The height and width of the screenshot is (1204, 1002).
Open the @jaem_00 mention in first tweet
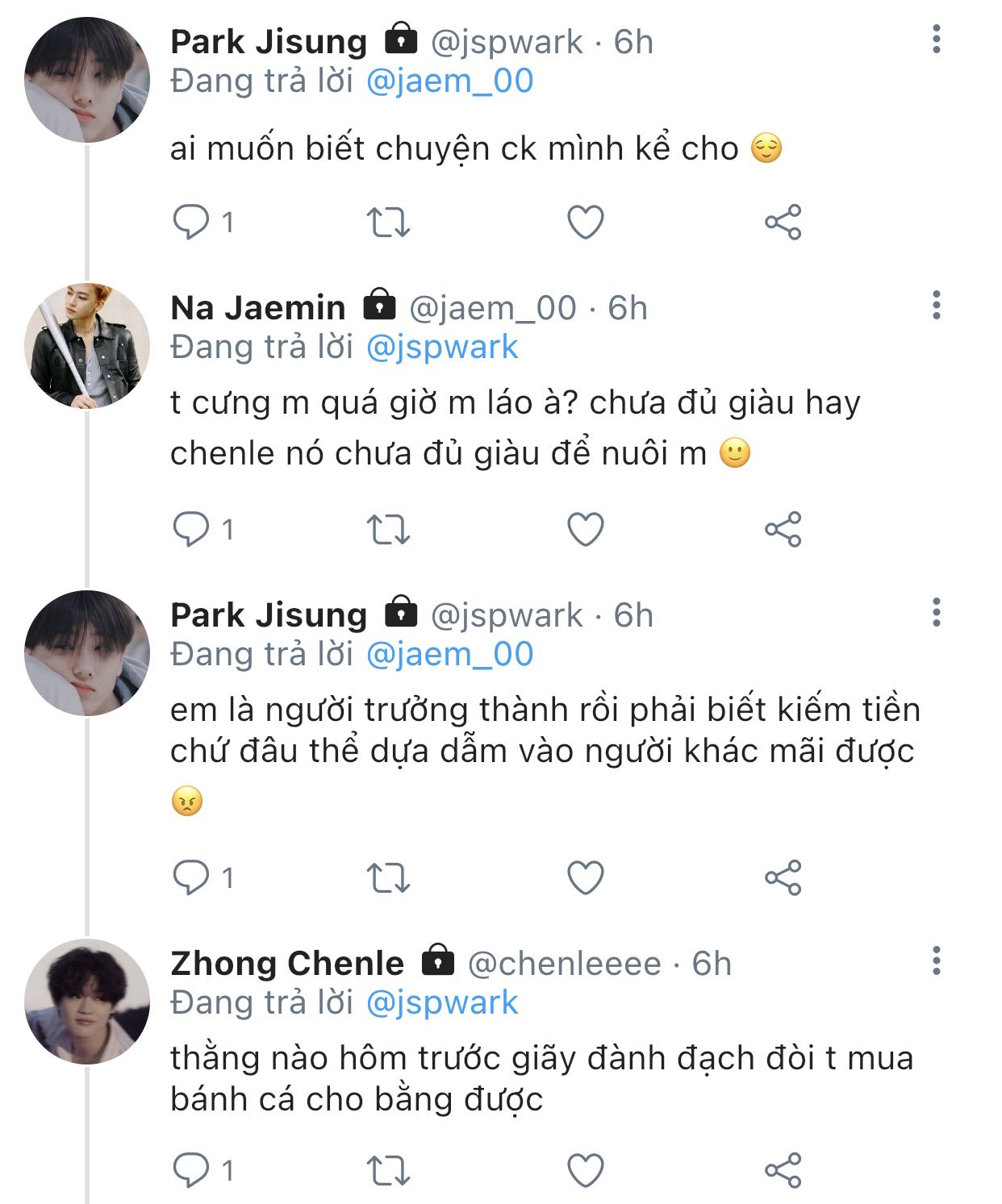[449, 81]
